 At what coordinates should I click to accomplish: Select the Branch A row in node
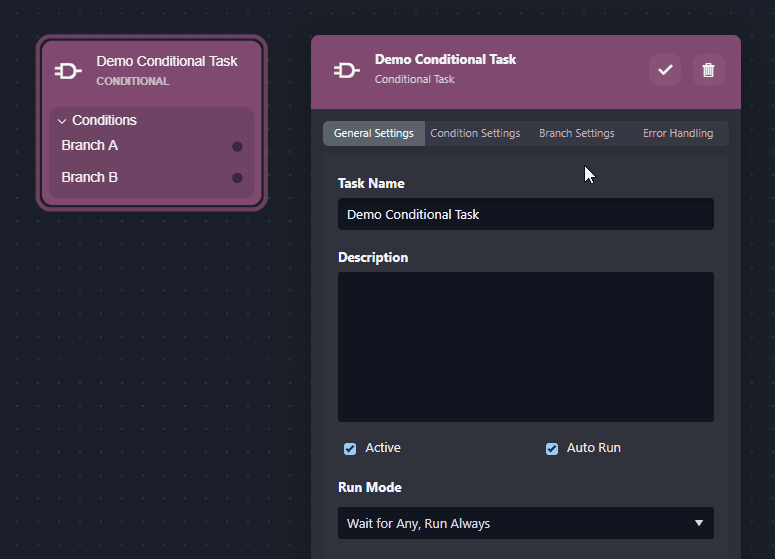tap(90, 146)
